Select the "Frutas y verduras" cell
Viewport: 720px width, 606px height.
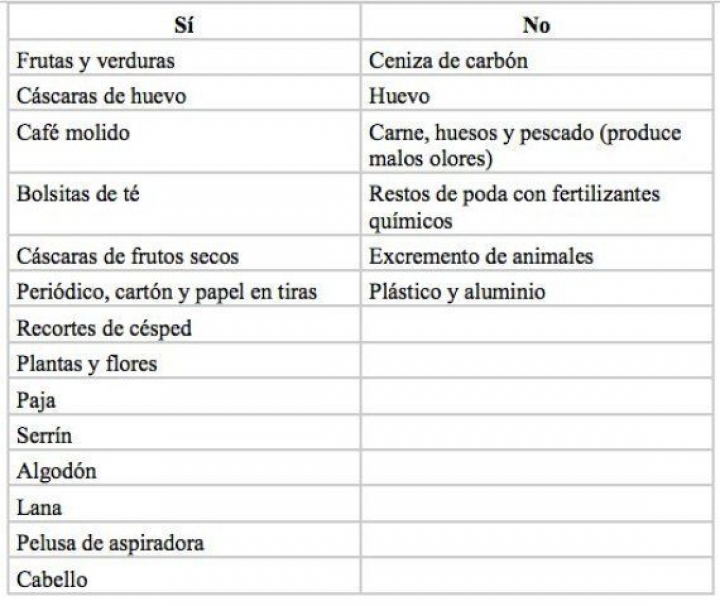(96, 61)
